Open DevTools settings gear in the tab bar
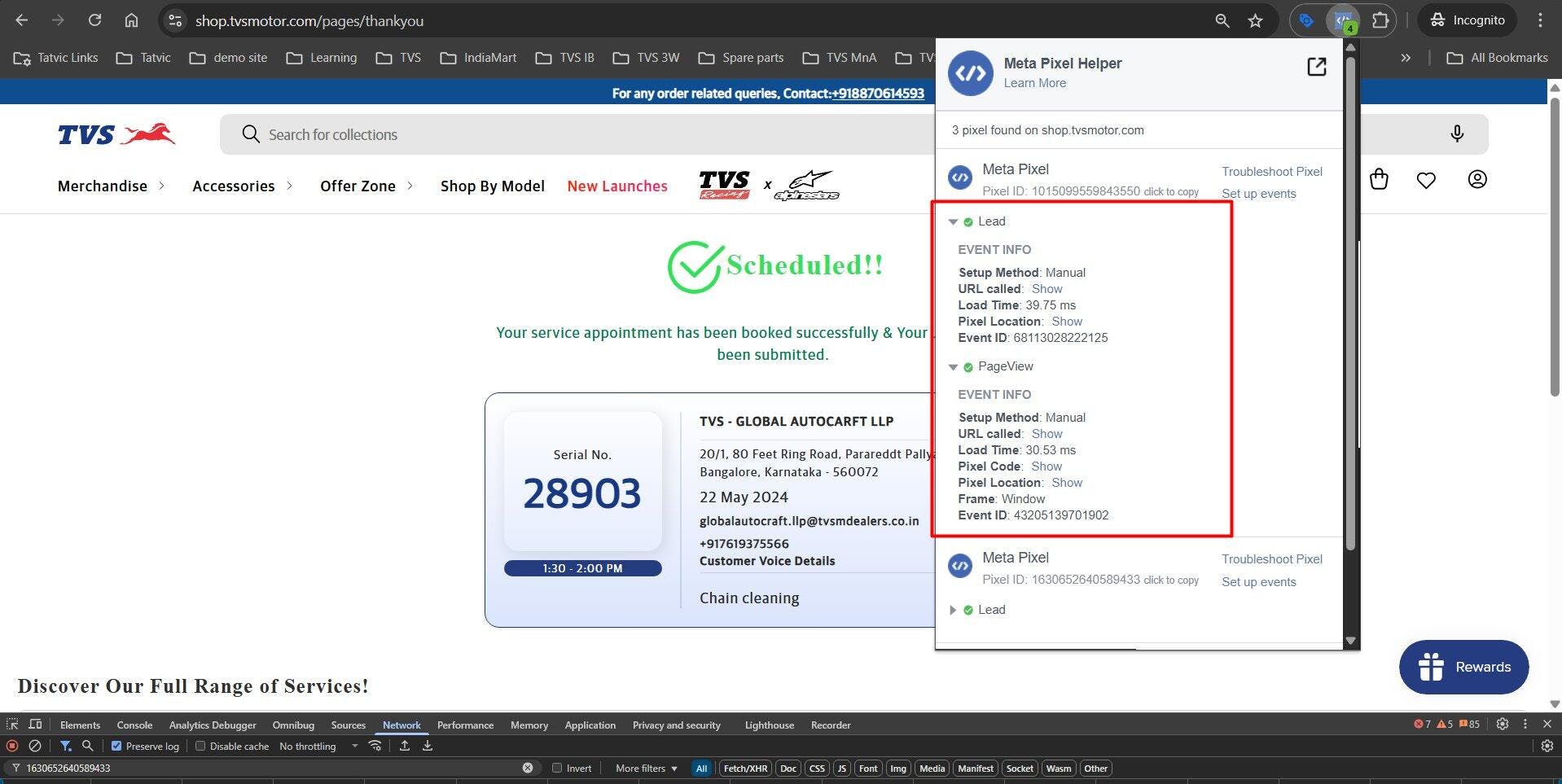Image resolution: width=1562 pixels, height=784 pixels. [x=1503, y=724]
